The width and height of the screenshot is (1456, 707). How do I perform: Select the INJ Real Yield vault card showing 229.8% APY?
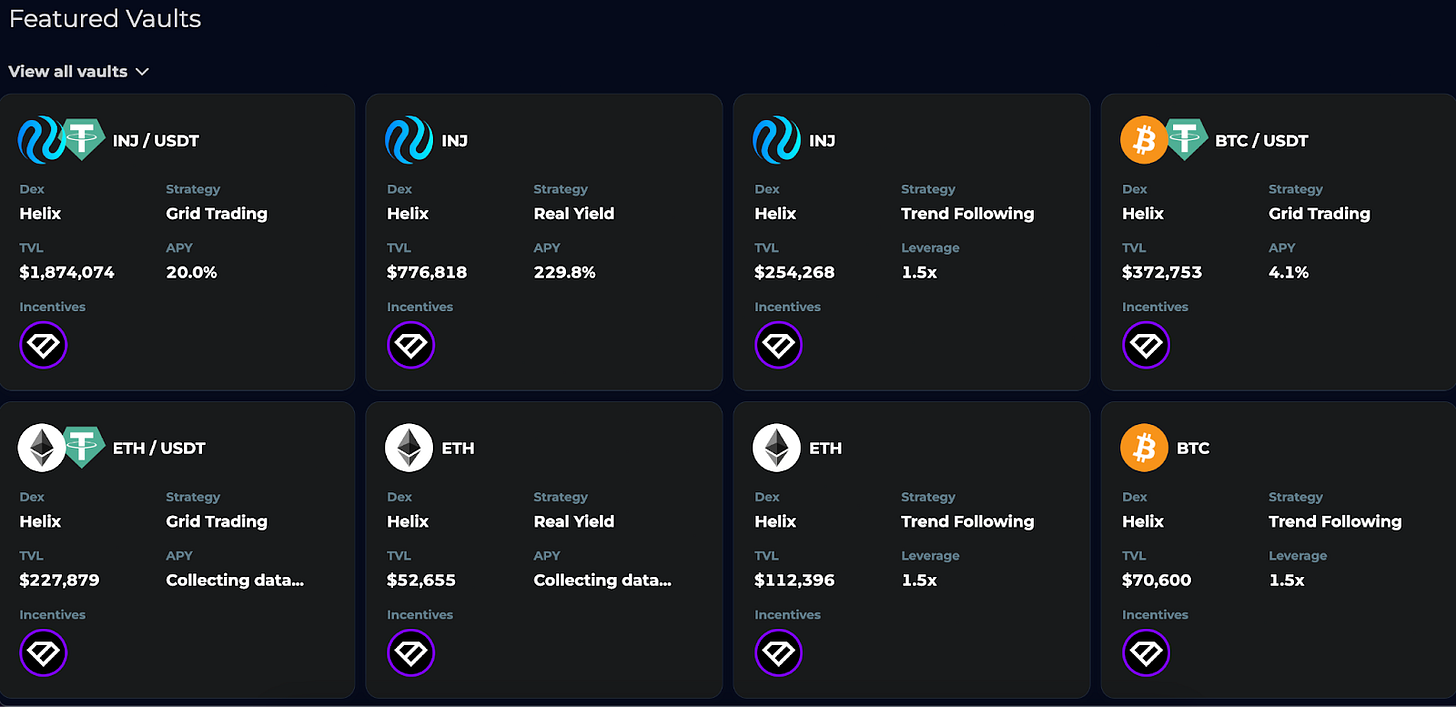tap(544, 242)
